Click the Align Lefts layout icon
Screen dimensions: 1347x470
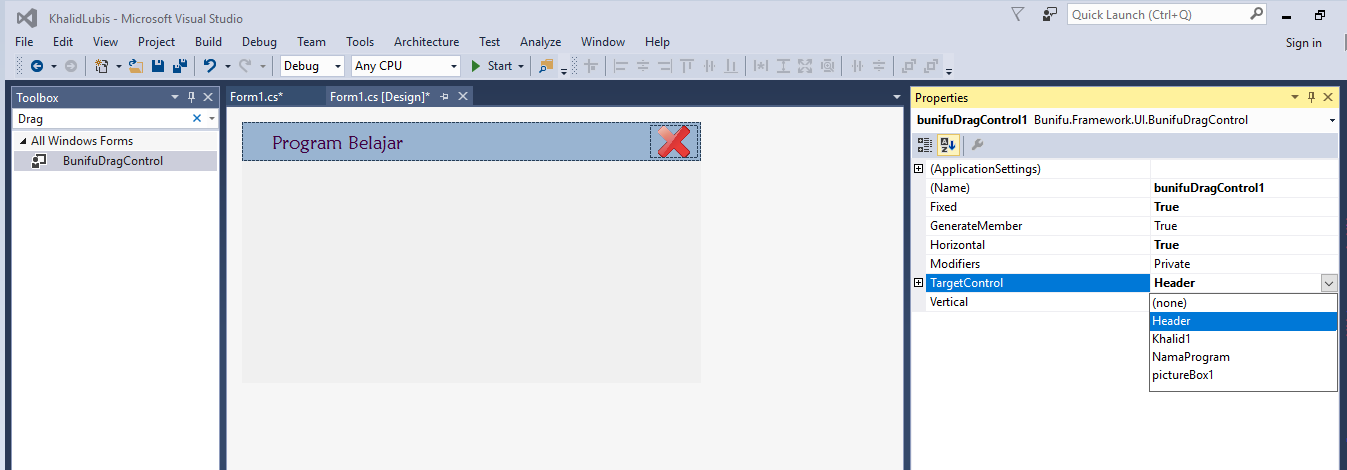point(621,66)
